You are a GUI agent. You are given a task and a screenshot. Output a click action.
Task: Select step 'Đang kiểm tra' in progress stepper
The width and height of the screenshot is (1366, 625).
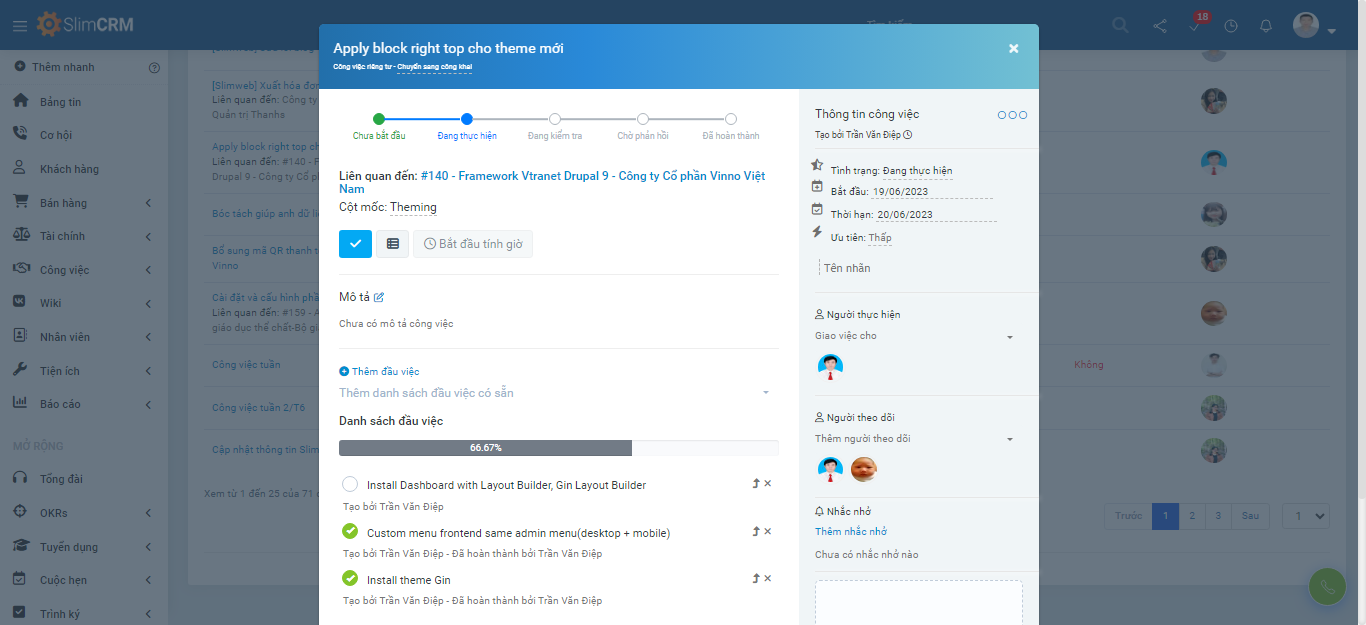click(x=555, y=118)
